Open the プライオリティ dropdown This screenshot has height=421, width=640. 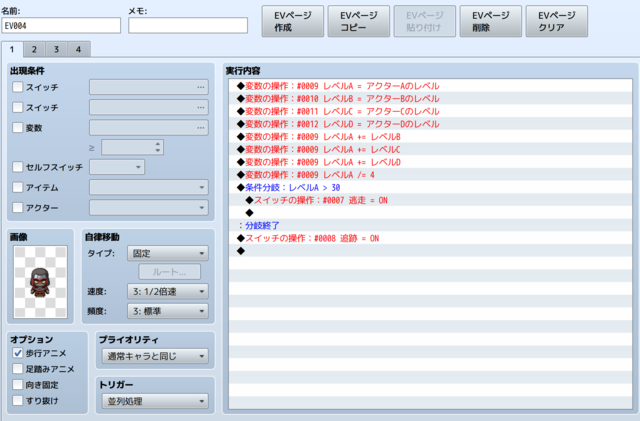click(x=154, y=356)
